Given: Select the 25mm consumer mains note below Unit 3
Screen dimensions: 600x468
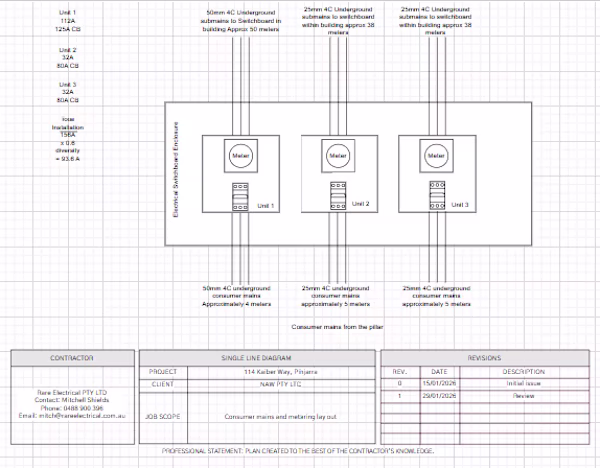Looking at the screenshot, I should (x=436, y=296).
